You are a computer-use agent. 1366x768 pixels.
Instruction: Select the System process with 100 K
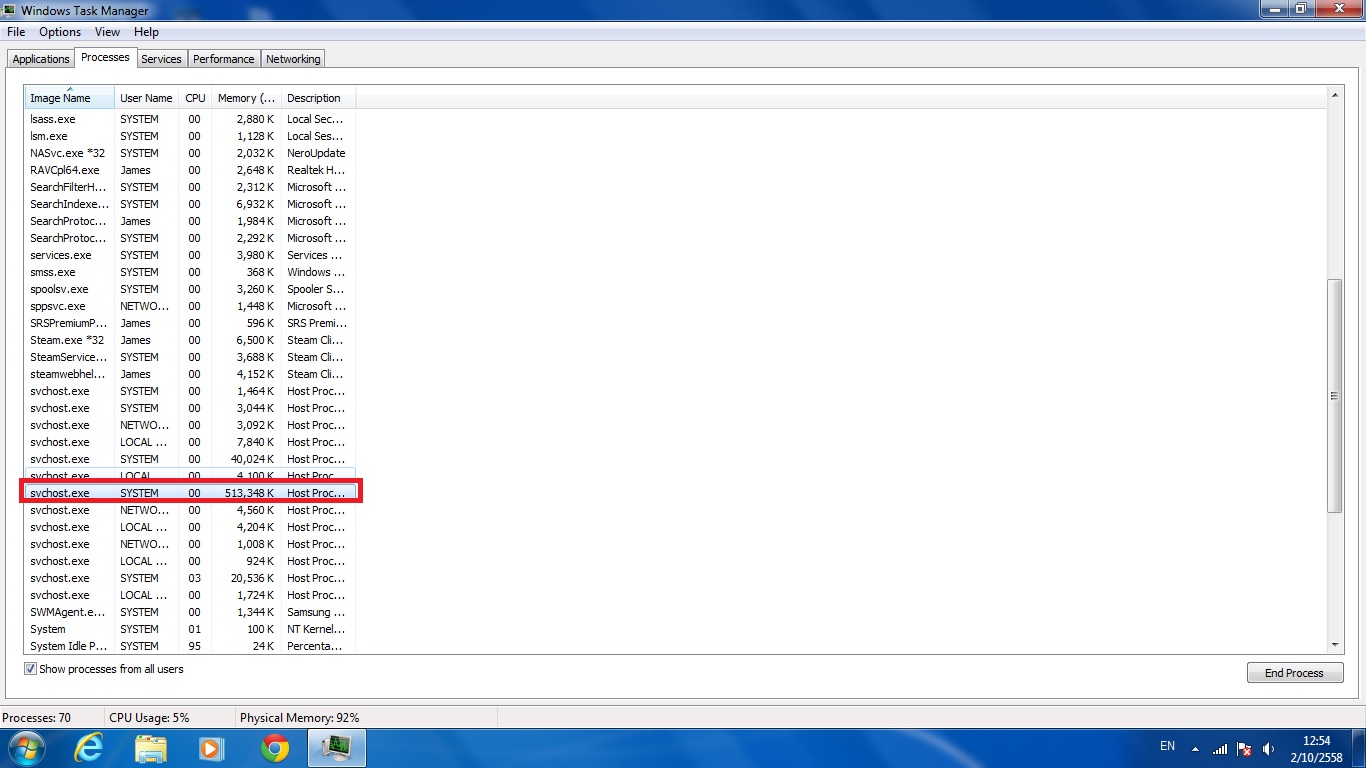pyautogui.click(x=190, y=629)
